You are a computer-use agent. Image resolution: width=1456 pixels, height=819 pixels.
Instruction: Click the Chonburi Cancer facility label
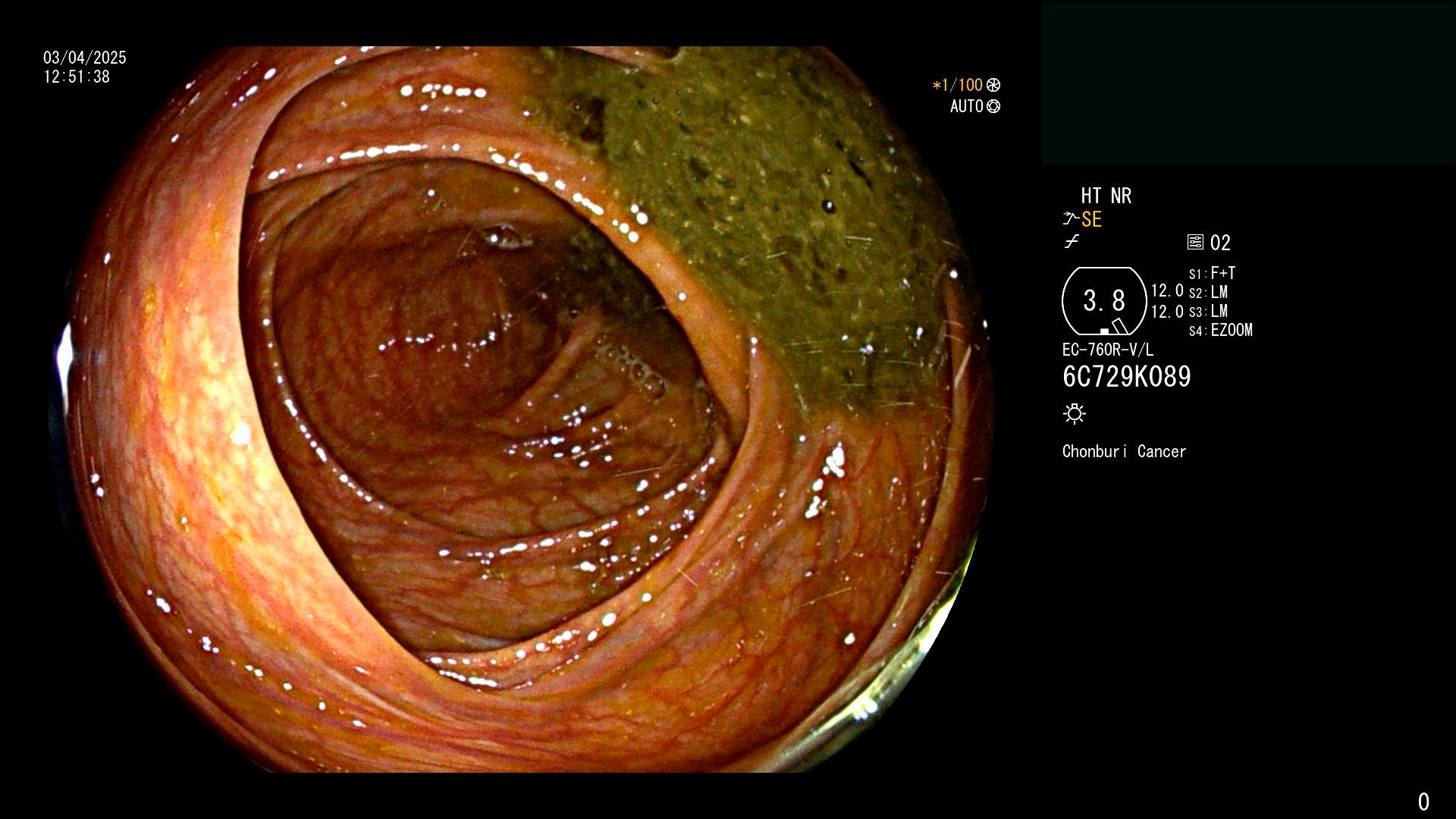(1125, 451)
